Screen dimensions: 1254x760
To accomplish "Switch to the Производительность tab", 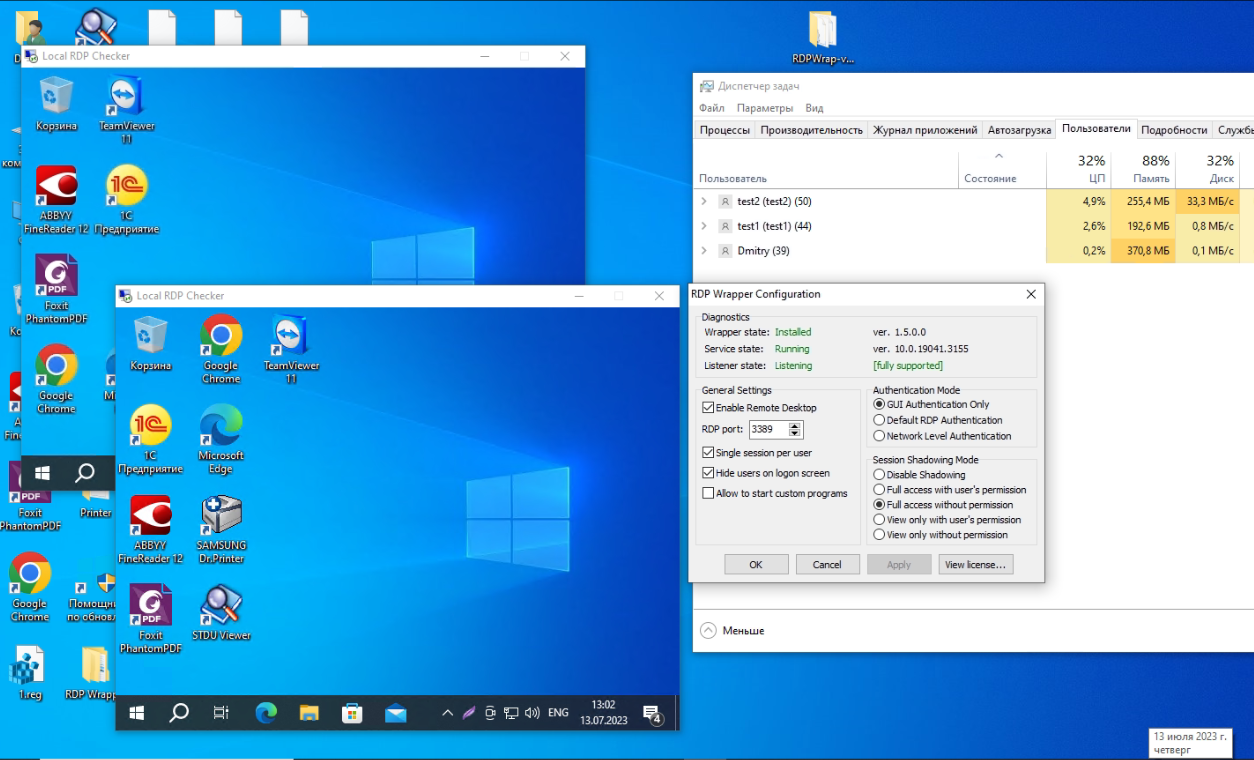I will (811, 130).
